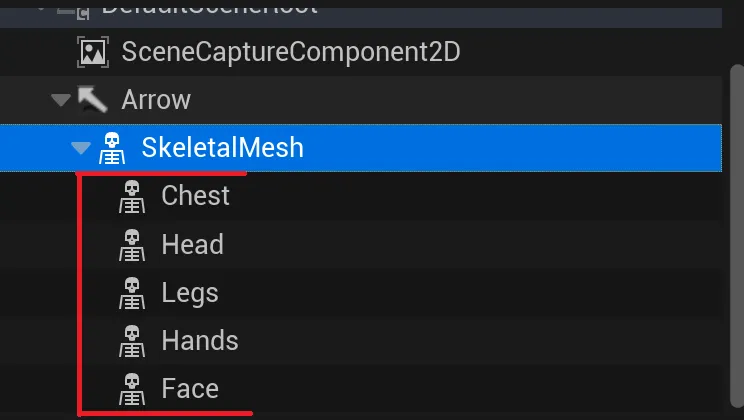The image size is (744, 420).
Task: Select the Arrow component label
Action: tap(156, 100)
